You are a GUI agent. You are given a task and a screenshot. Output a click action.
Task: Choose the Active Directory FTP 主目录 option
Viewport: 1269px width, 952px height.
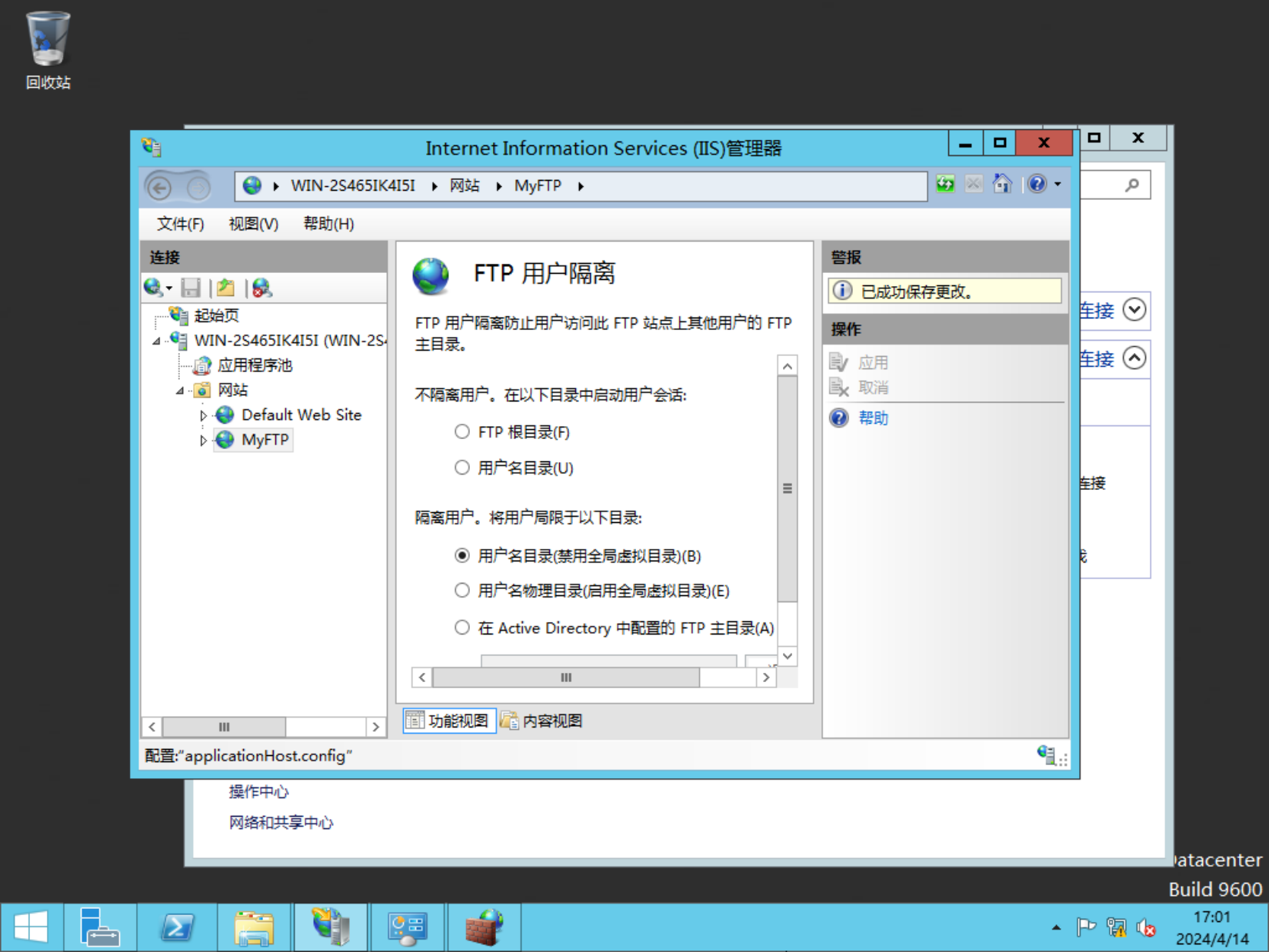461,627
